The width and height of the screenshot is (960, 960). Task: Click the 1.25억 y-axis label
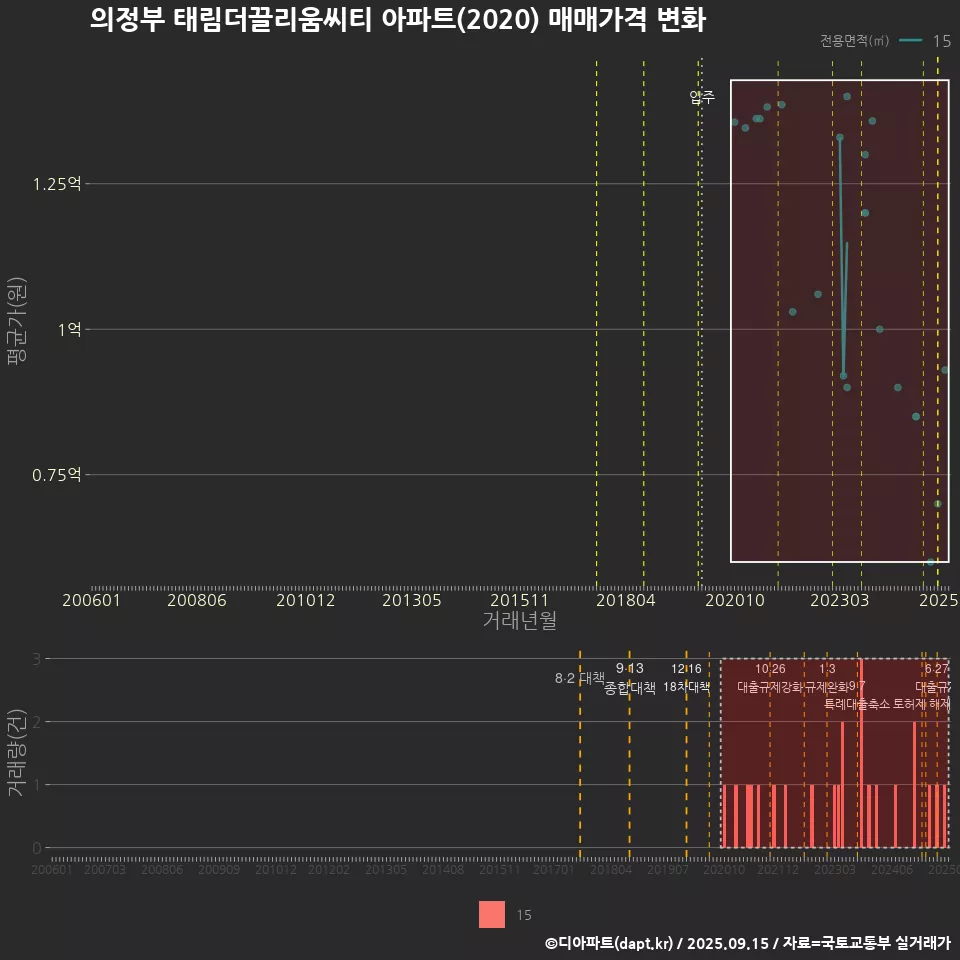pyautogui.click(x=58, y=184)
